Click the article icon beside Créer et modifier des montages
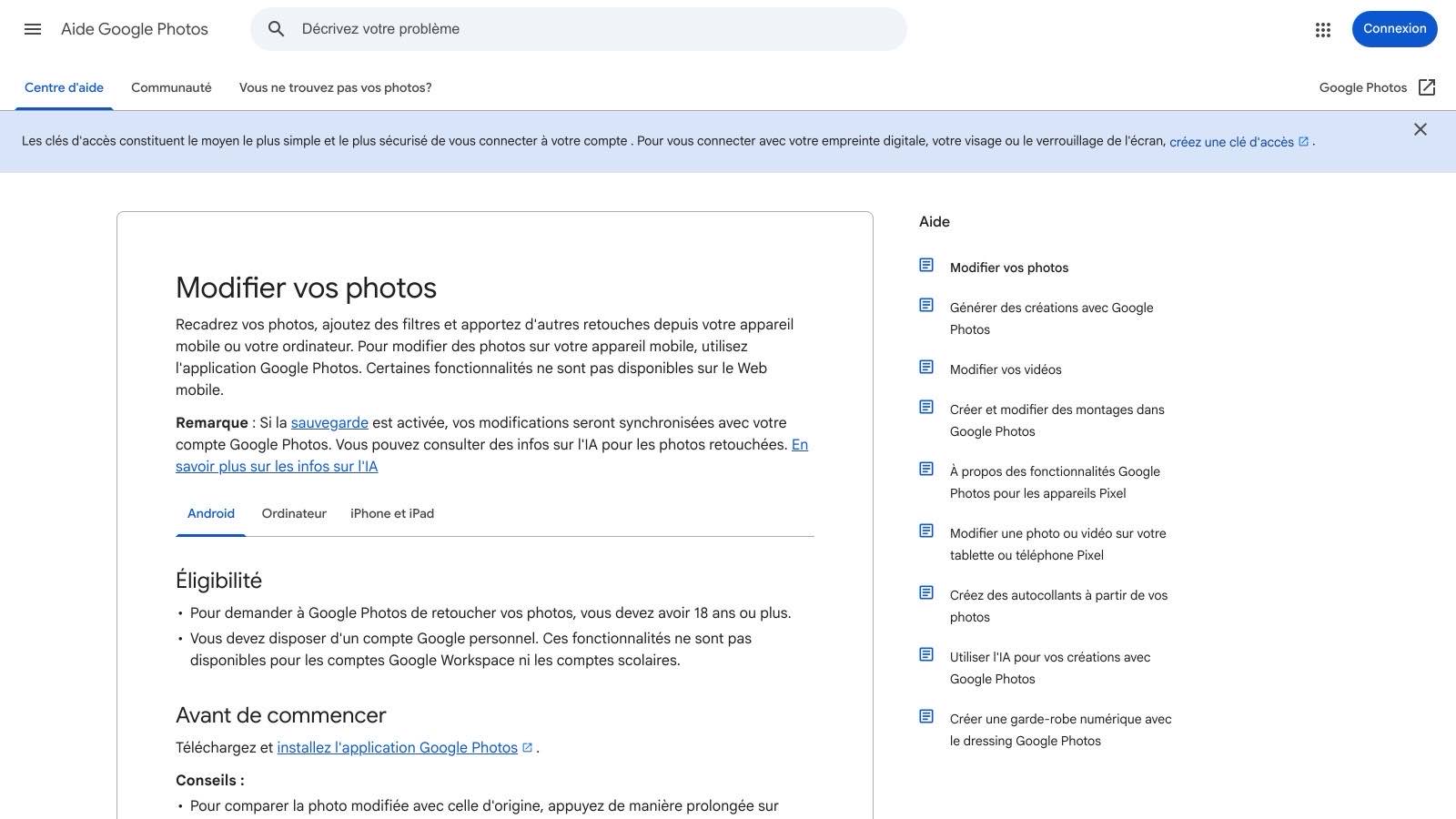 [926, 408]
